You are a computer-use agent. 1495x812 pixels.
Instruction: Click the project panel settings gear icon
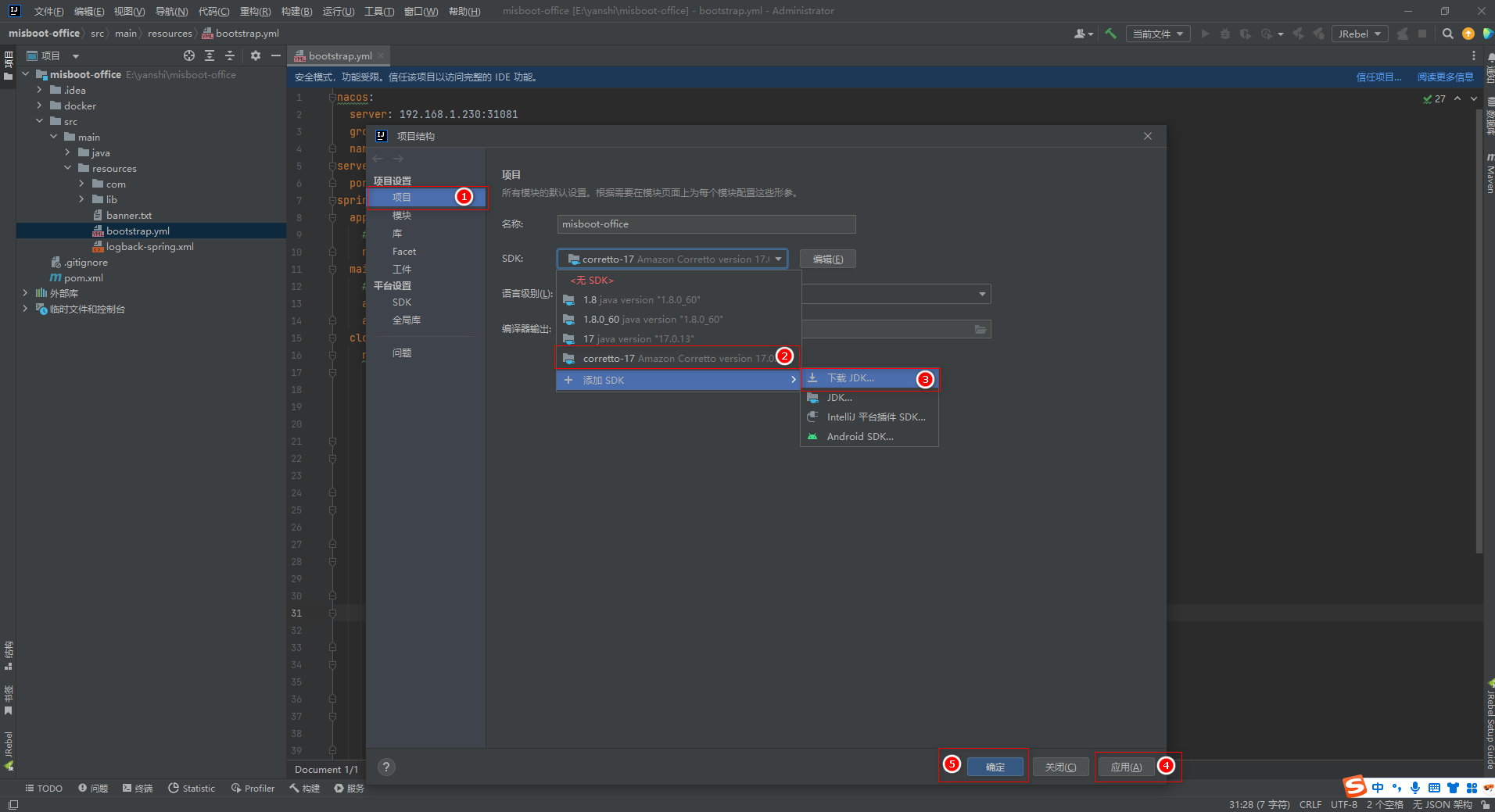[255, 55]
